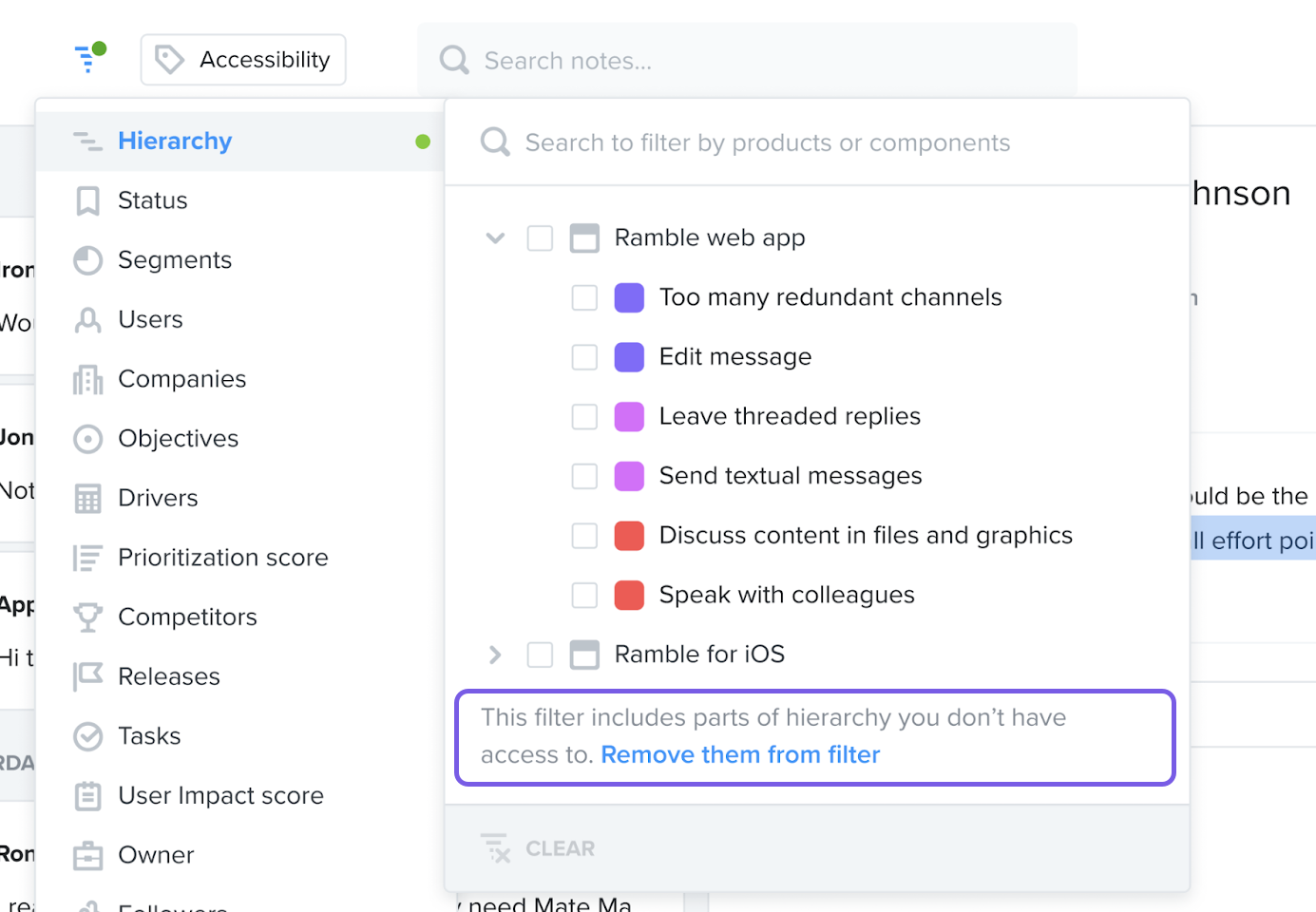This screenshot has height=912, width=1316.
Task: Click the Ramble for iOS label
Action: (699, 655)
